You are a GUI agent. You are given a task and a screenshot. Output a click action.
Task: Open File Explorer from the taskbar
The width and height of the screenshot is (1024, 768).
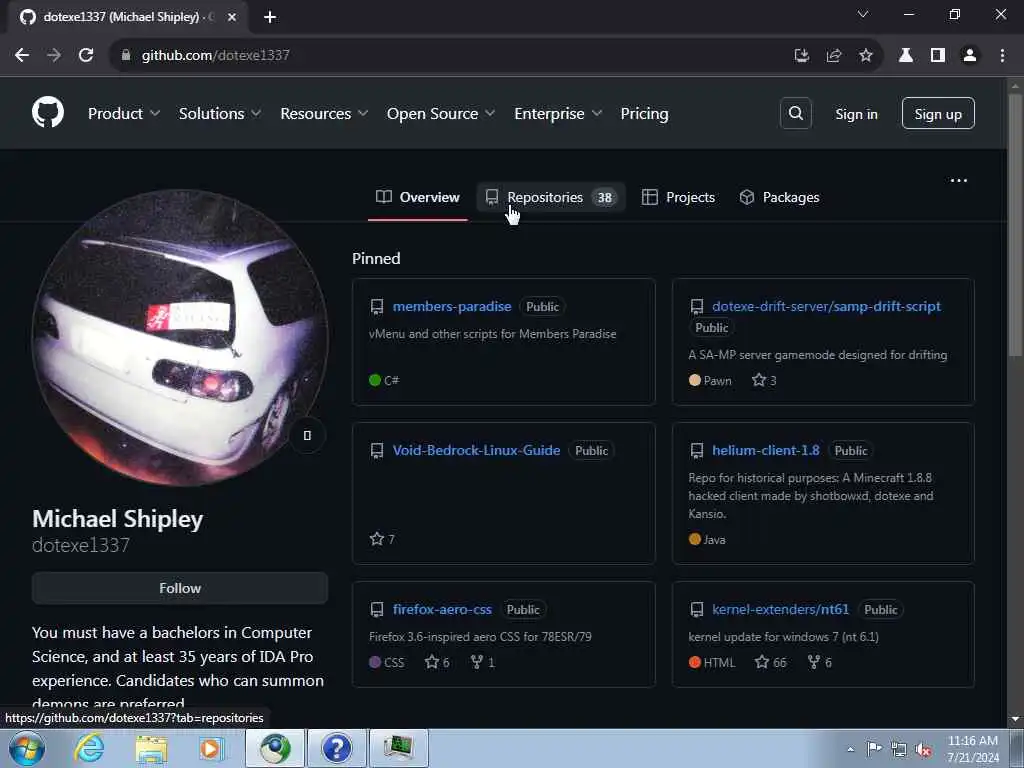click(x=152, y=748)
